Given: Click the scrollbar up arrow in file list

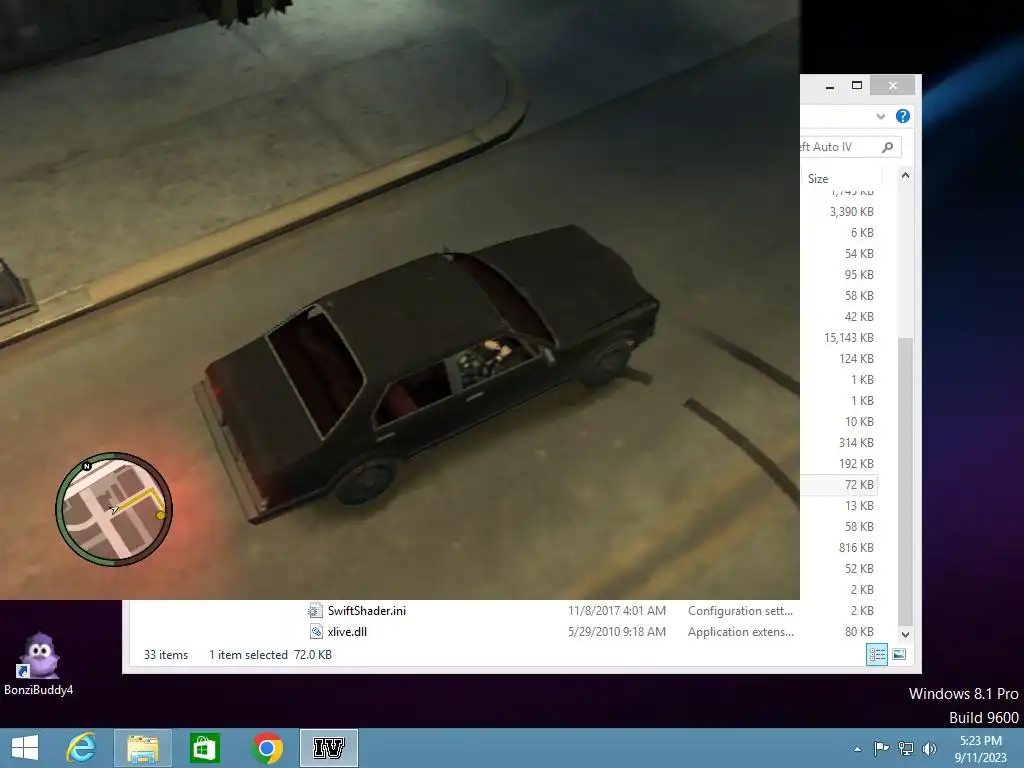Looking at the screenshot, I should pyautogui.click(x=905, y=176).
